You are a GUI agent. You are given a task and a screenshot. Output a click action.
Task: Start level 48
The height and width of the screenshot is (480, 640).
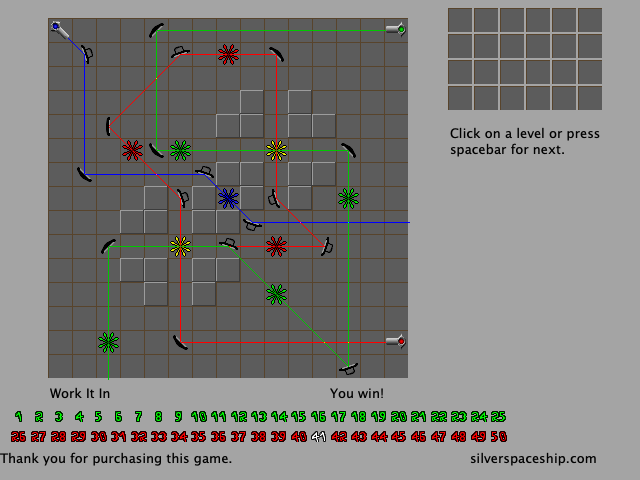[459, 437]
